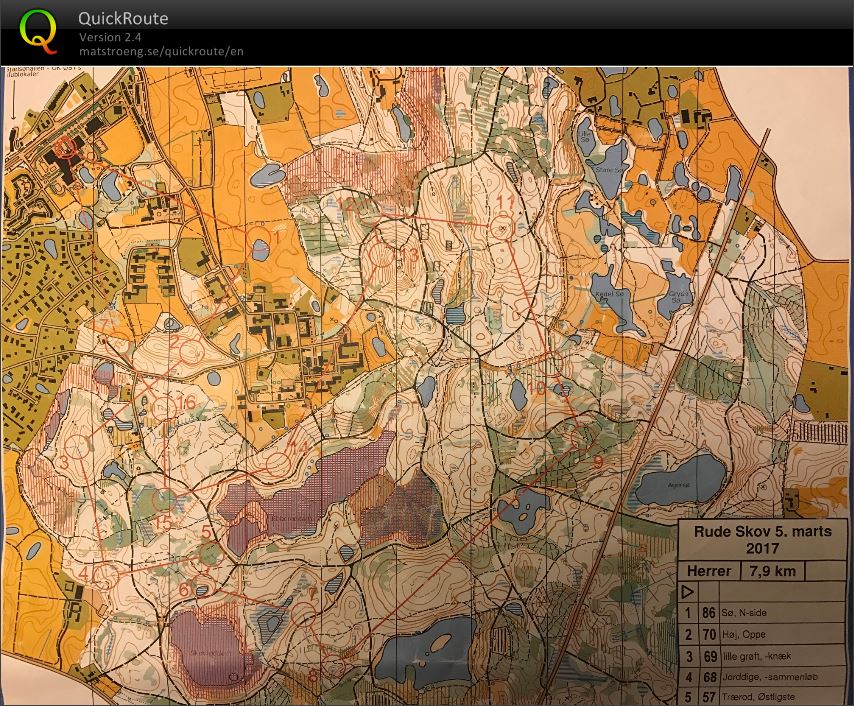Click the start triangle in the control table

click(x=688, y=592)
